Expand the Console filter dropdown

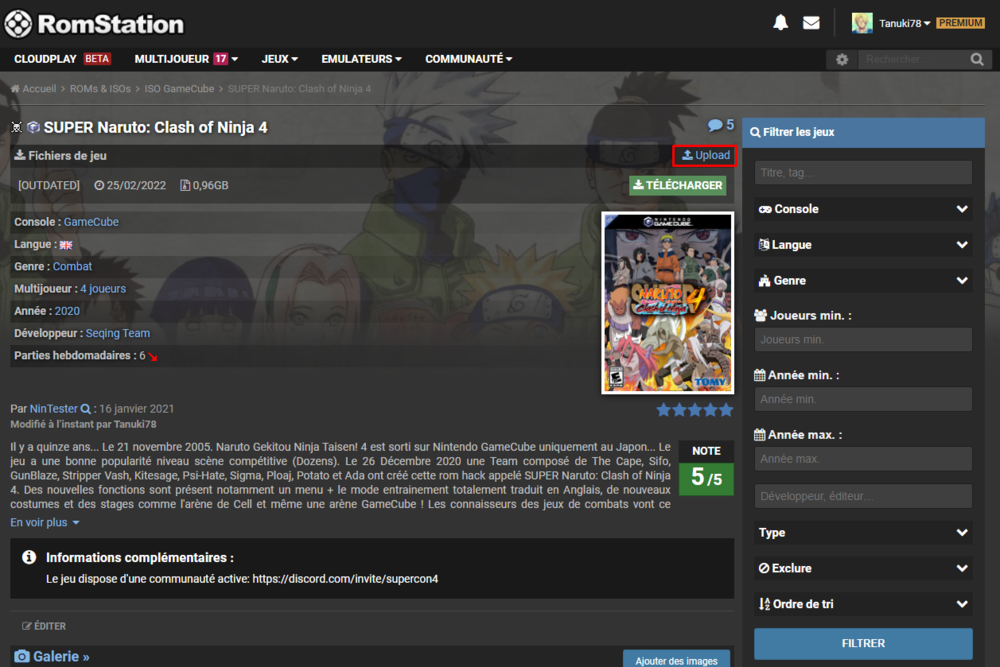863,209
